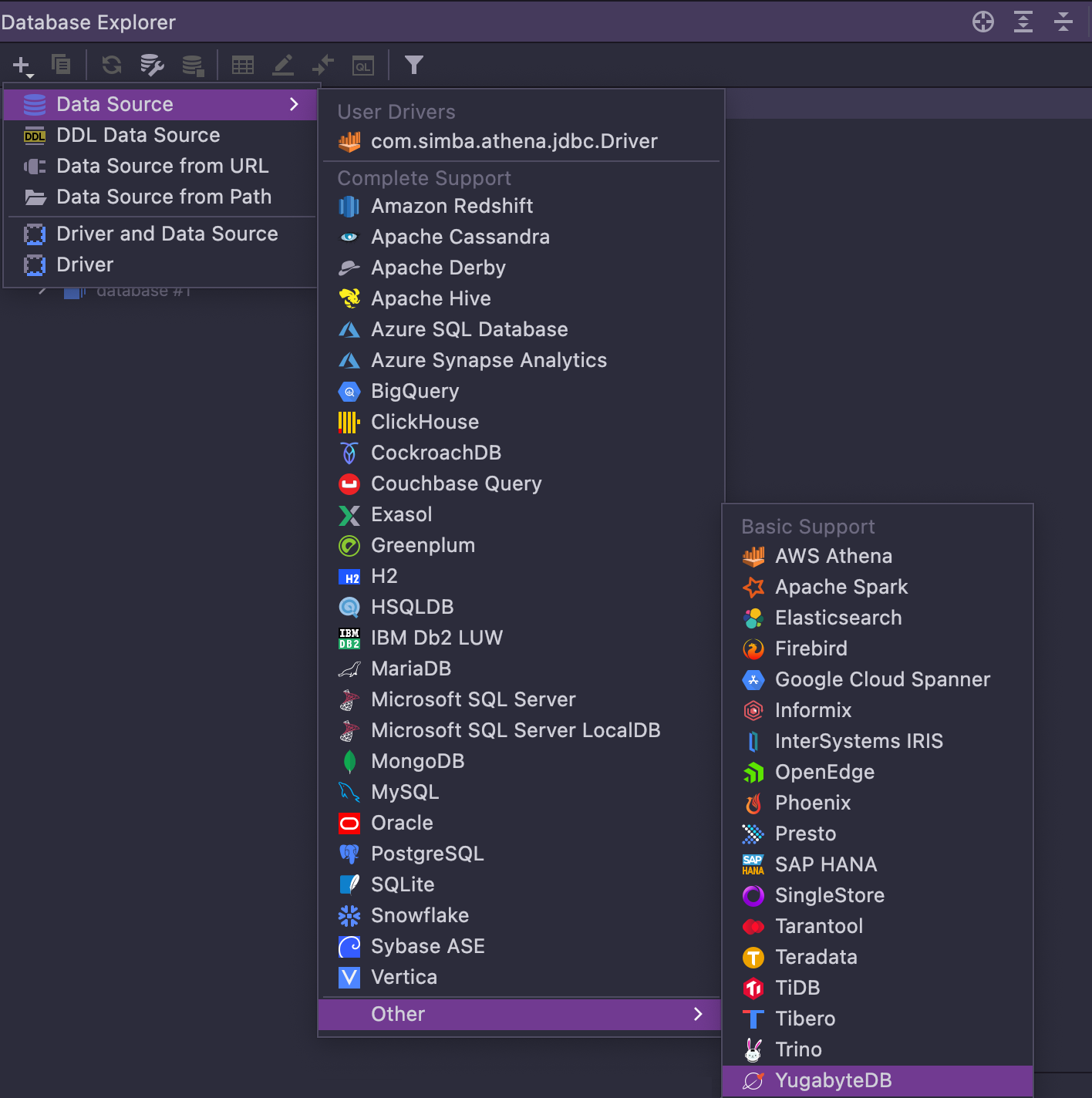Pick com.simba.athena.jdbc.Driver user driver
Viewport: 1092px width, 1098px height.
pos(514,141)
